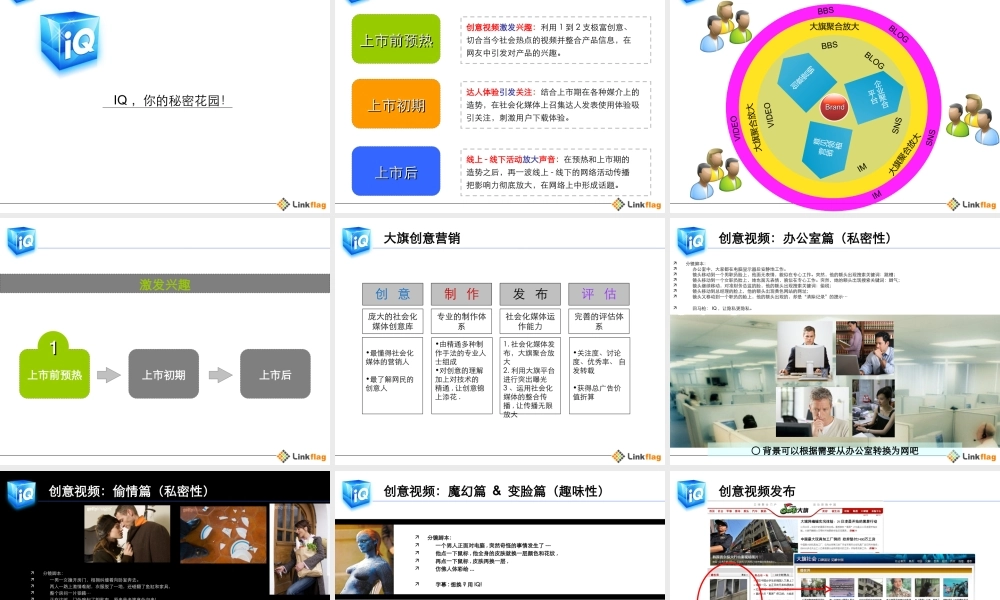Viewport: 1000px width, 600px height.
Task: Enable the 上市初期 orange stage button
Action: tap(396, 103)
